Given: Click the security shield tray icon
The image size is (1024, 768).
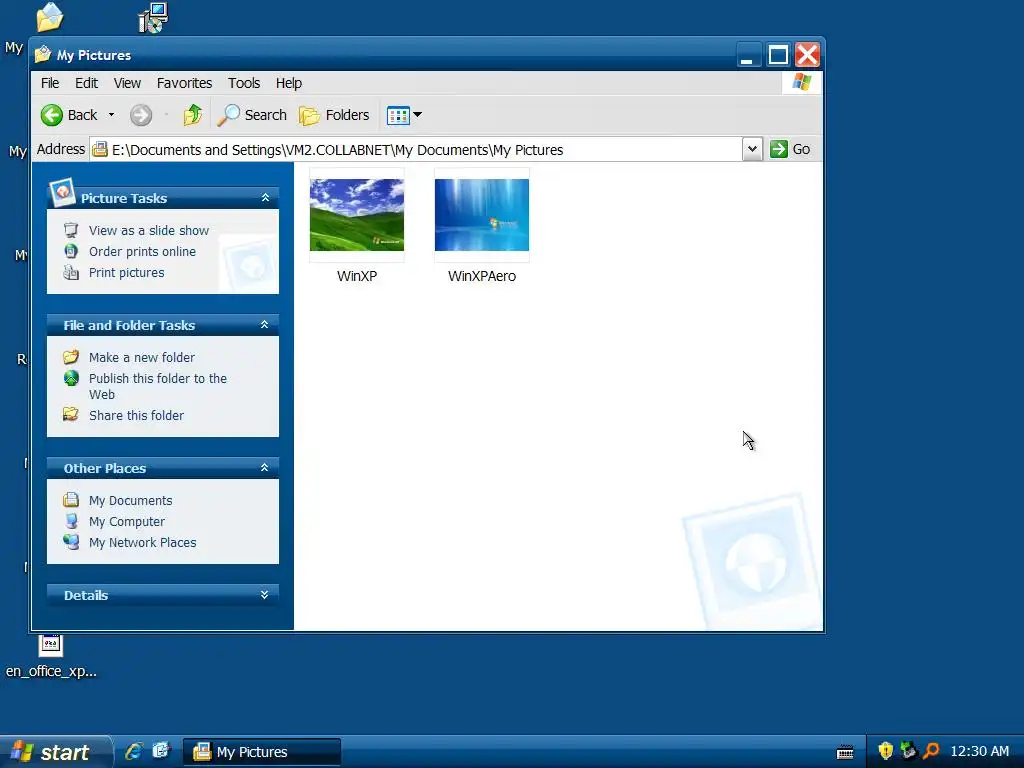Looking at the screenshot, I should coord(886,751).
